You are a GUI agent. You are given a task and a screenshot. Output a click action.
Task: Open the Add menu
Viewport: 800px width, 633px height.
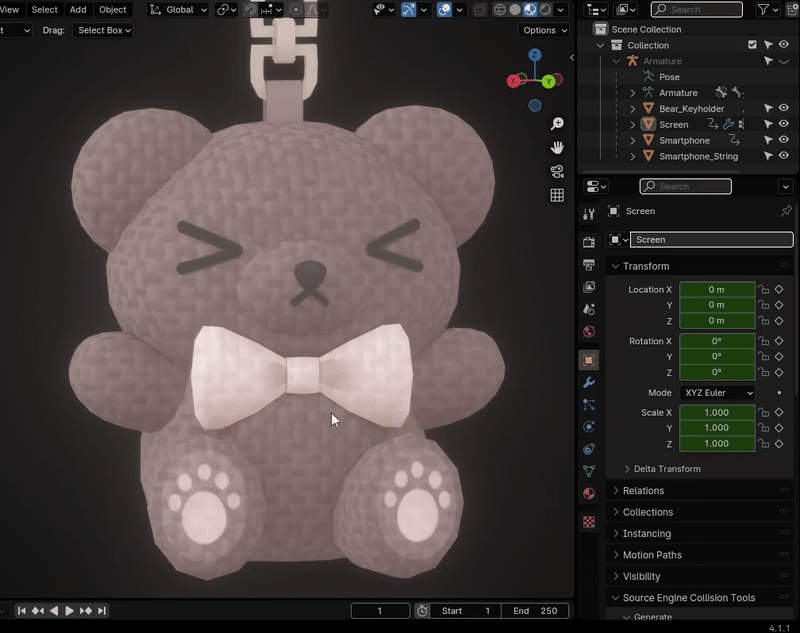[78, 10]
